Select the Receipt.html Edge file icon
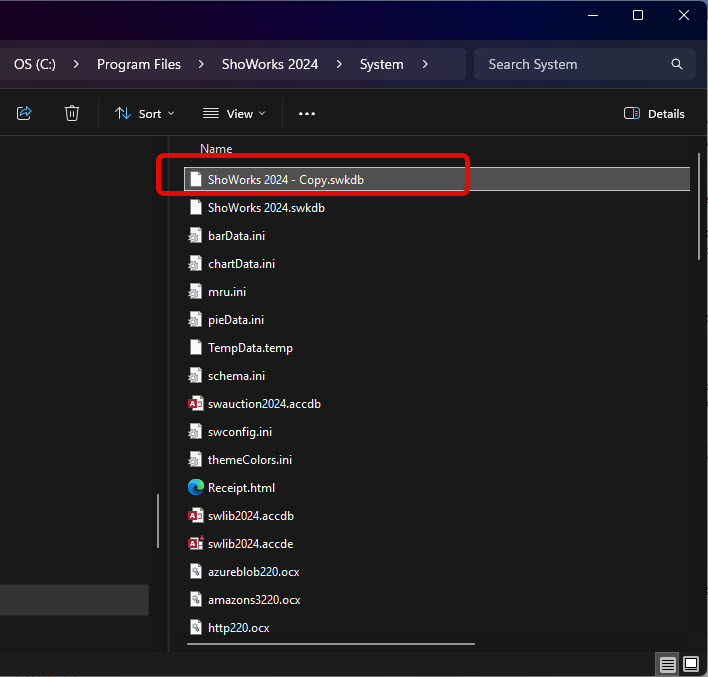 [x=196, y=488]
